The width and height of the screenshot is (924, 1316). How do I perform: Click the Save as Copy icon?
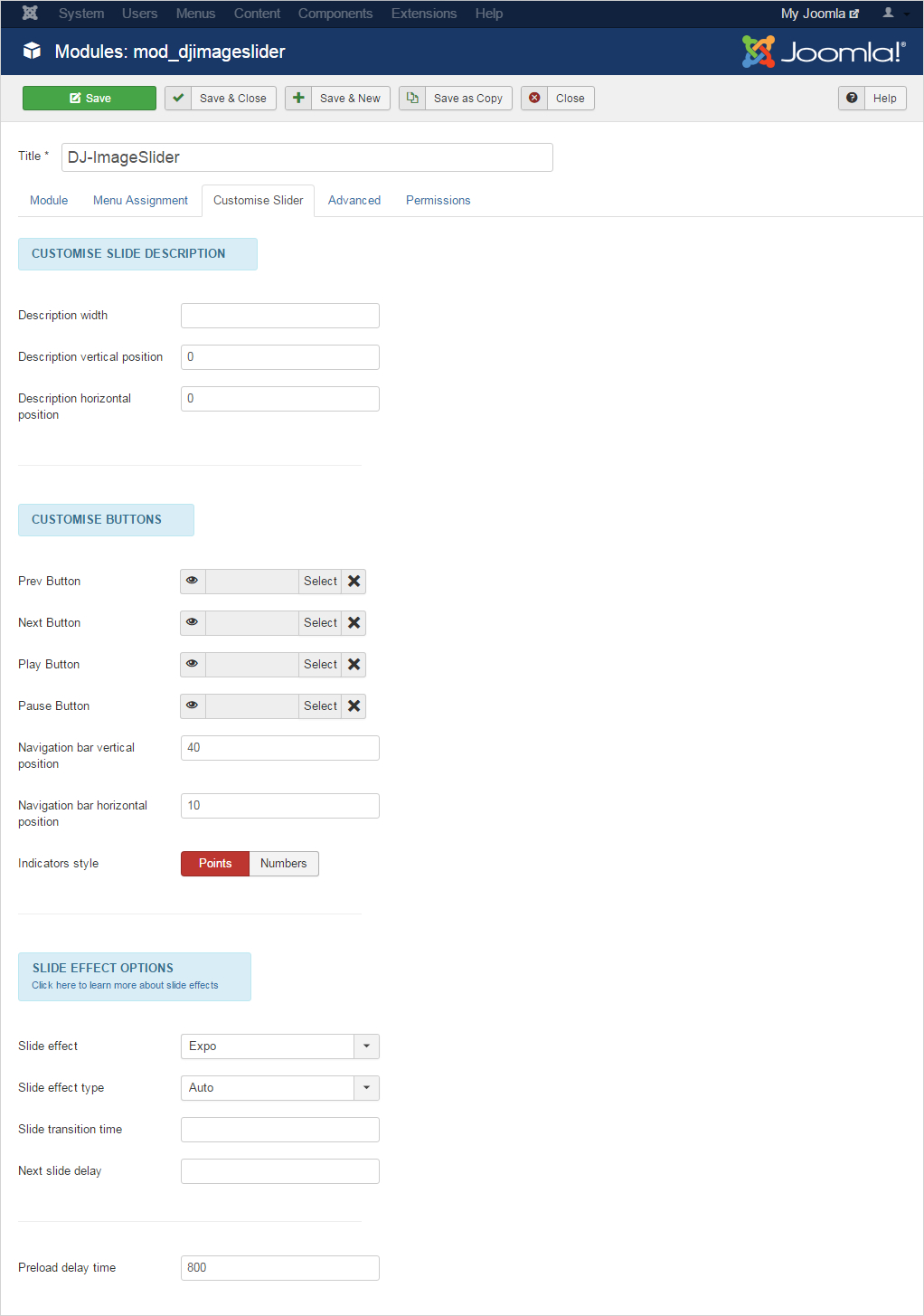(412, 99)
